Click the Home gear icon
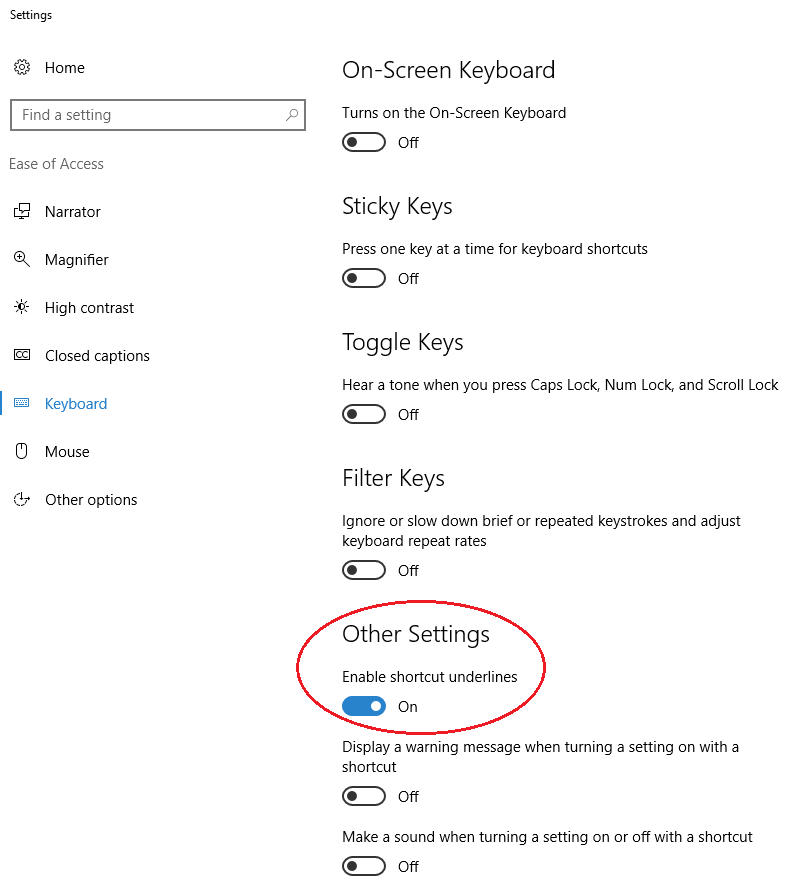The image size is (792, 890). [x=21, y=68]
